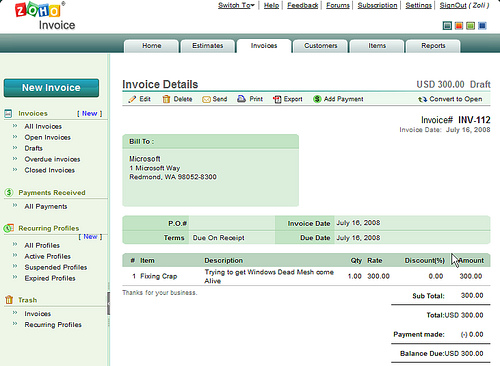Click the Delete trash can icon
The height and width of the screenshot is (366, 500).
(x=166, y=99)
